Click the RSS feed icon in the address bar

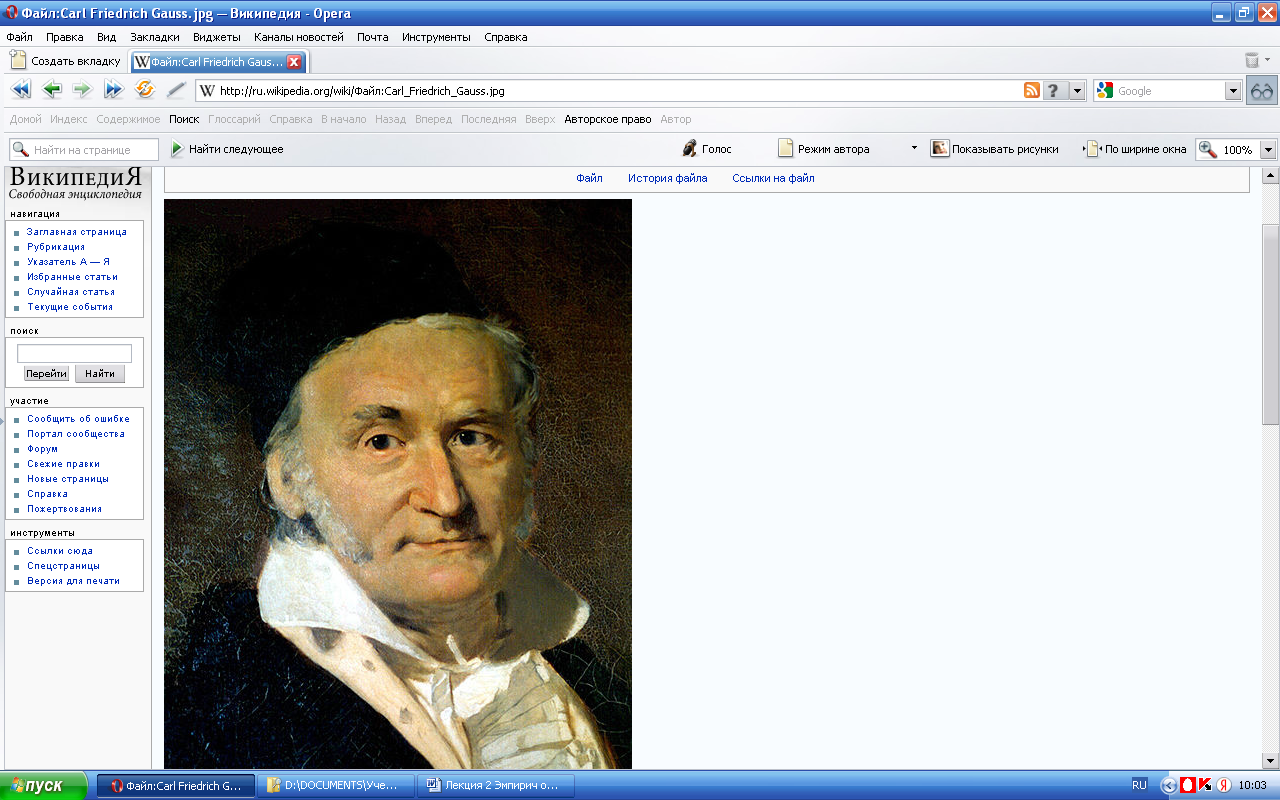click(1032, 90)
